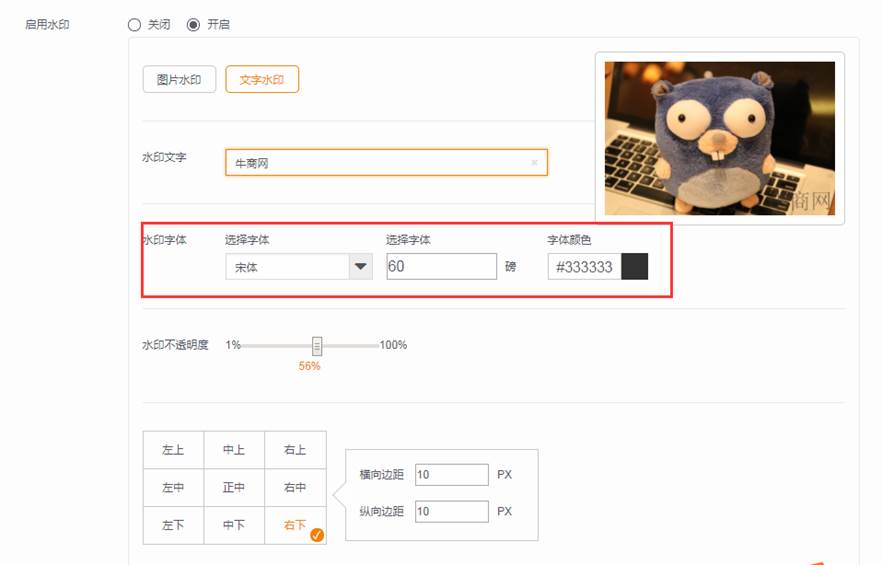Screen dimensions: 882x565
Task: Switch to the 文字水印 tab
Action: pyautogui.click(x=262, y=79)
